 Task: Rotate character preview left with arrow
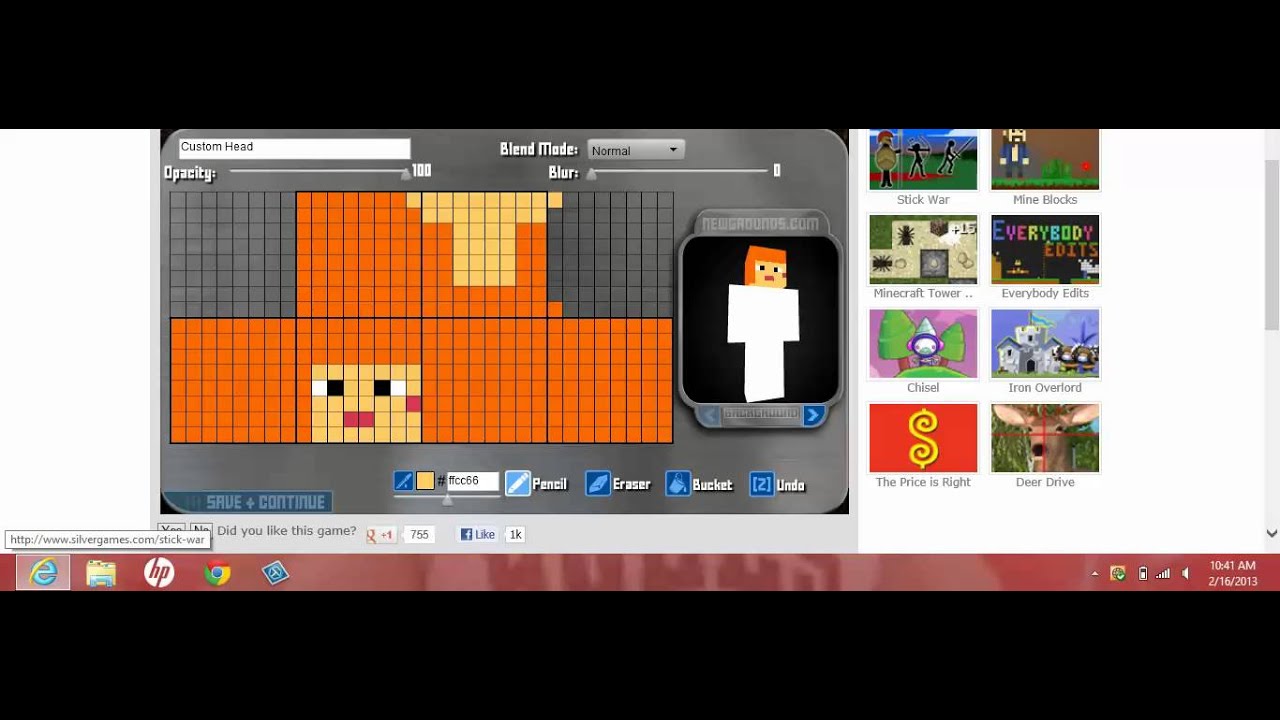click(x=708, y=415)
